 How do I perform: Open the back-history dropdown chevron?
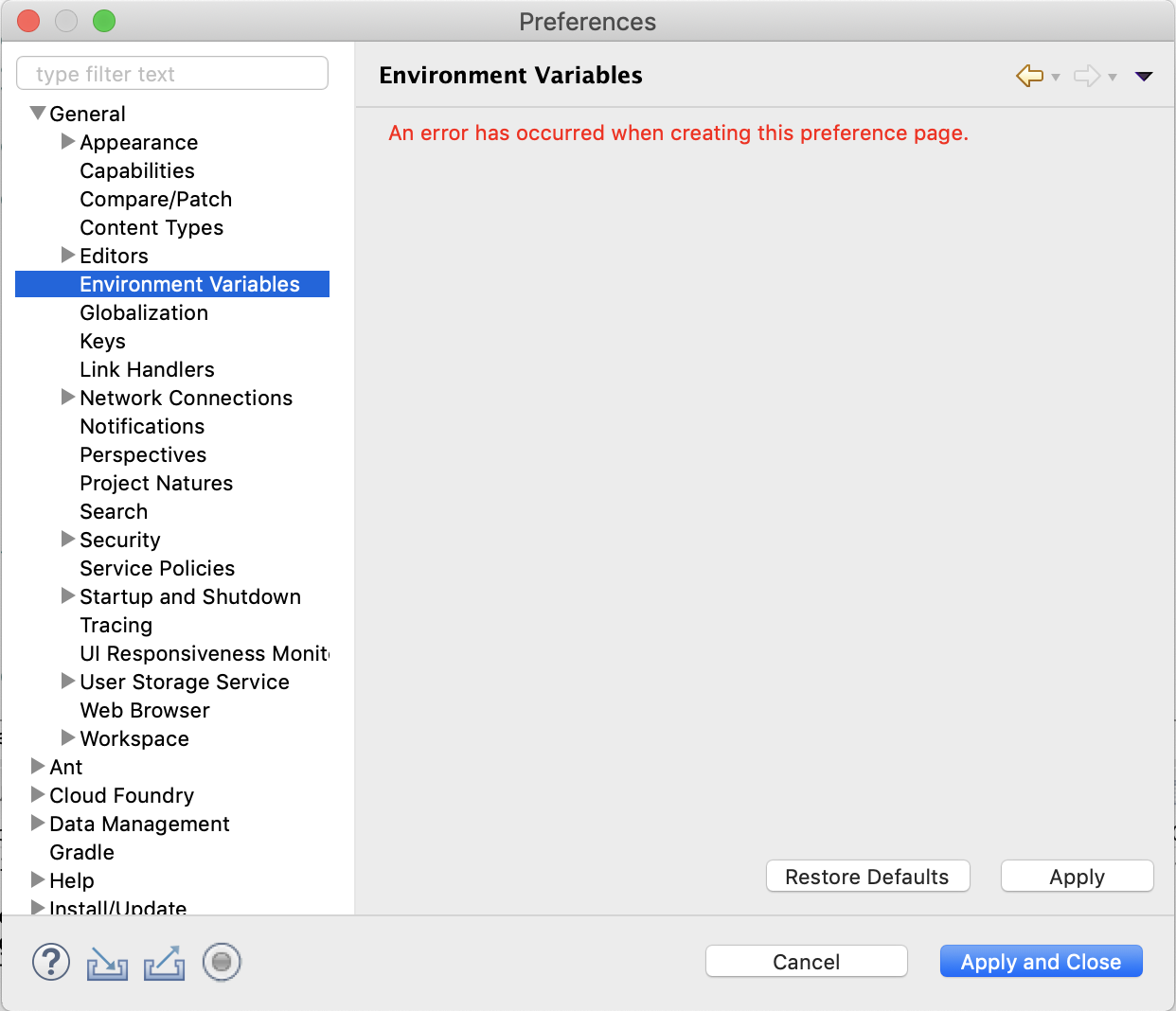(x=1054, y=78)
